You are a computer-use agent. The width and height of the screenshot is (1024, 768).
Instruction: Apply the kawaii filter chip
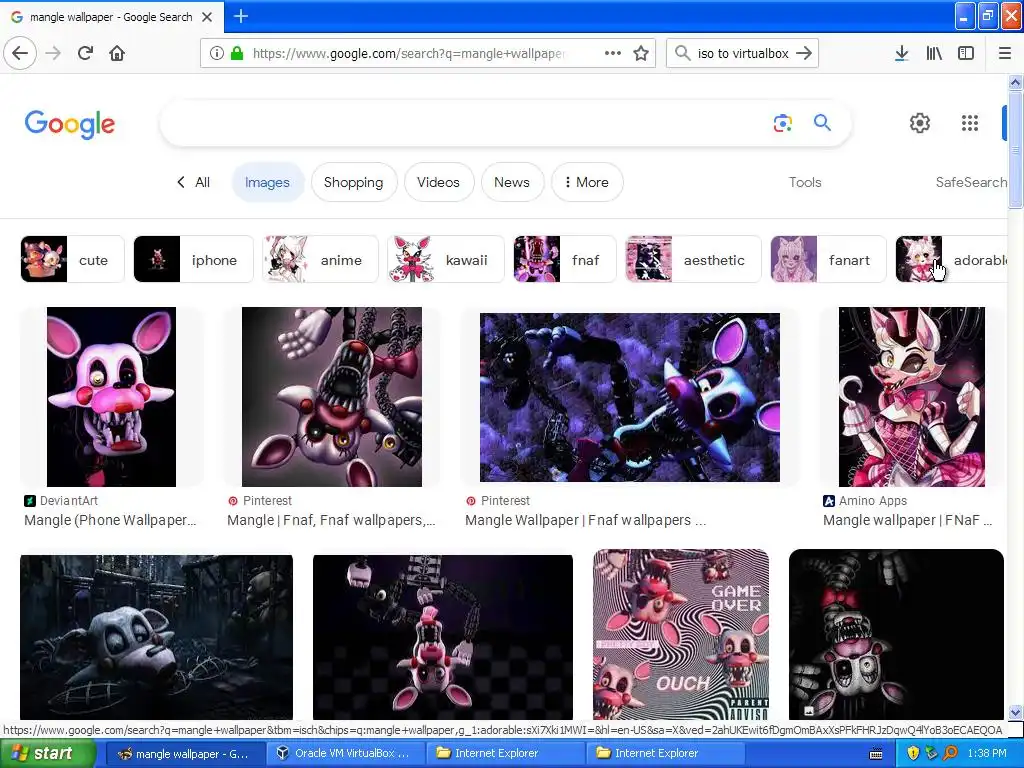point(445,259)
